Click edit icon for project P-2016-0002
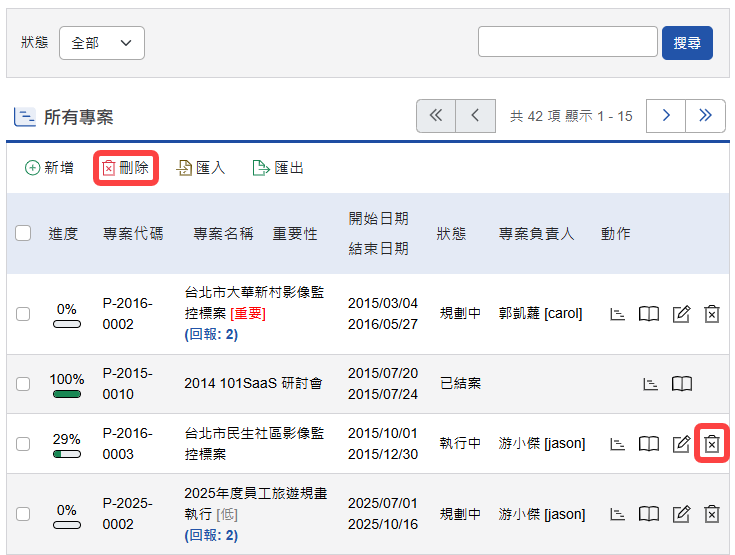Viewport: 735px width, 555px height. (681, 314)
